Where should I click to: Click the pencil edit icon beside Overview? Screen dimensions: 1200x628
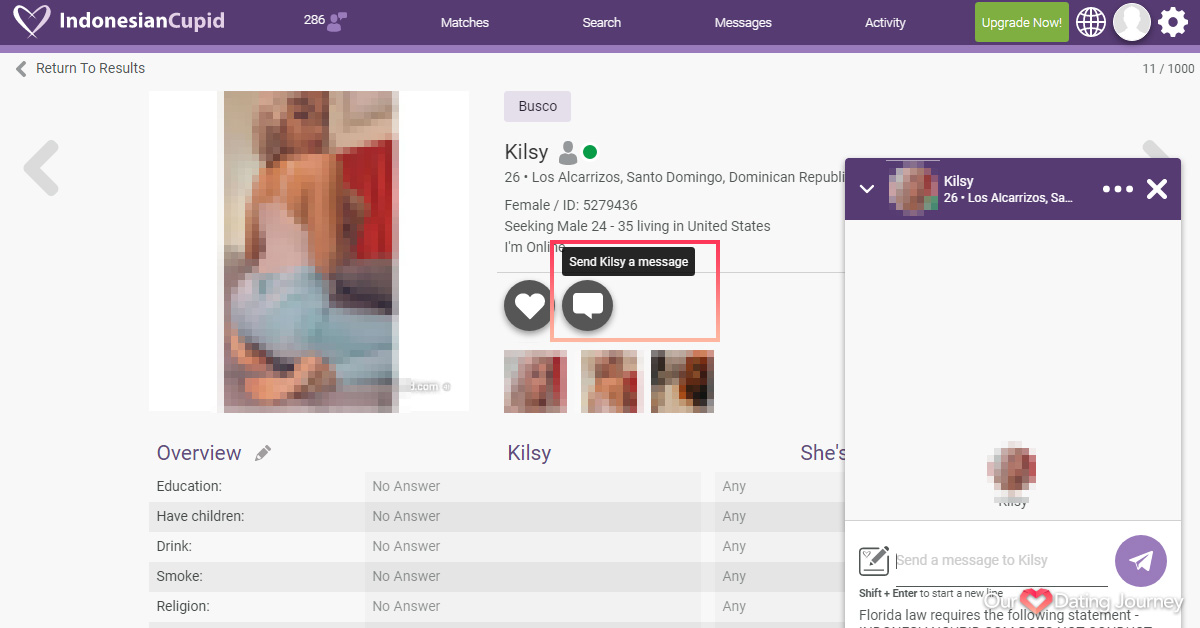coord(263,453)
